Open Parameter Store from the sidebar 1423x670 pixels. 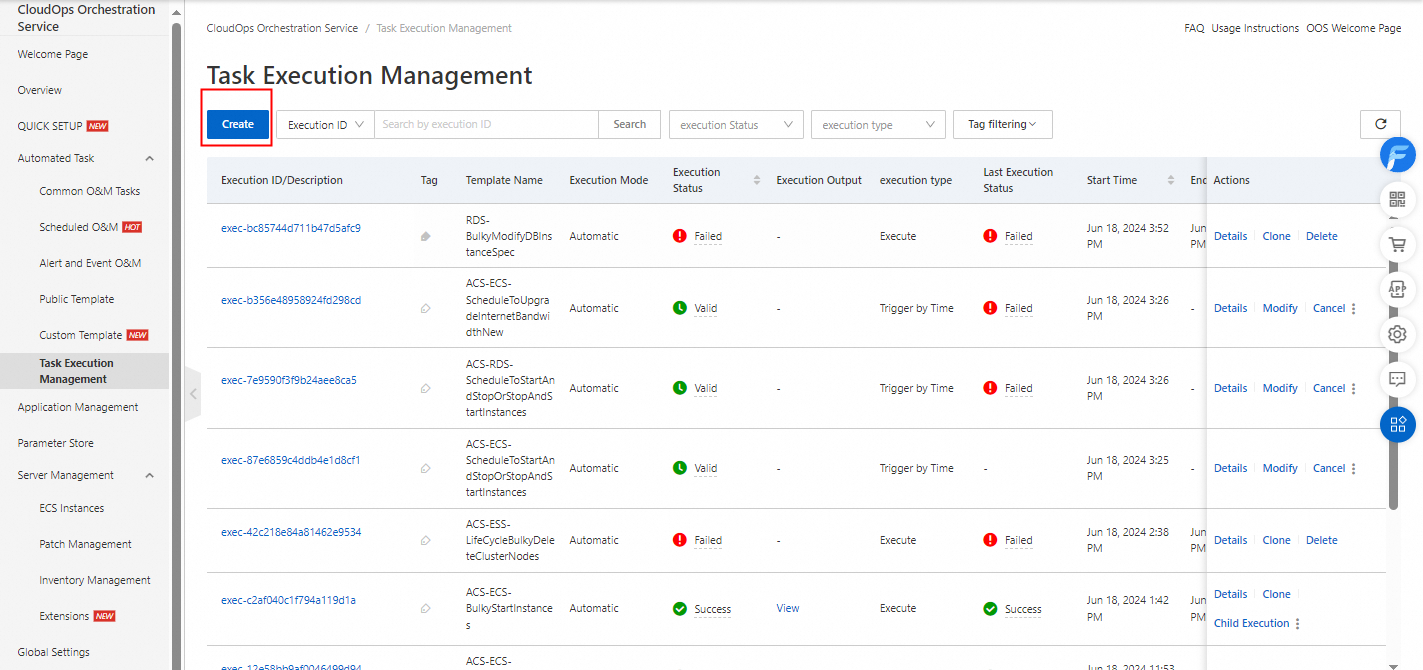click(x=56, y=443)
